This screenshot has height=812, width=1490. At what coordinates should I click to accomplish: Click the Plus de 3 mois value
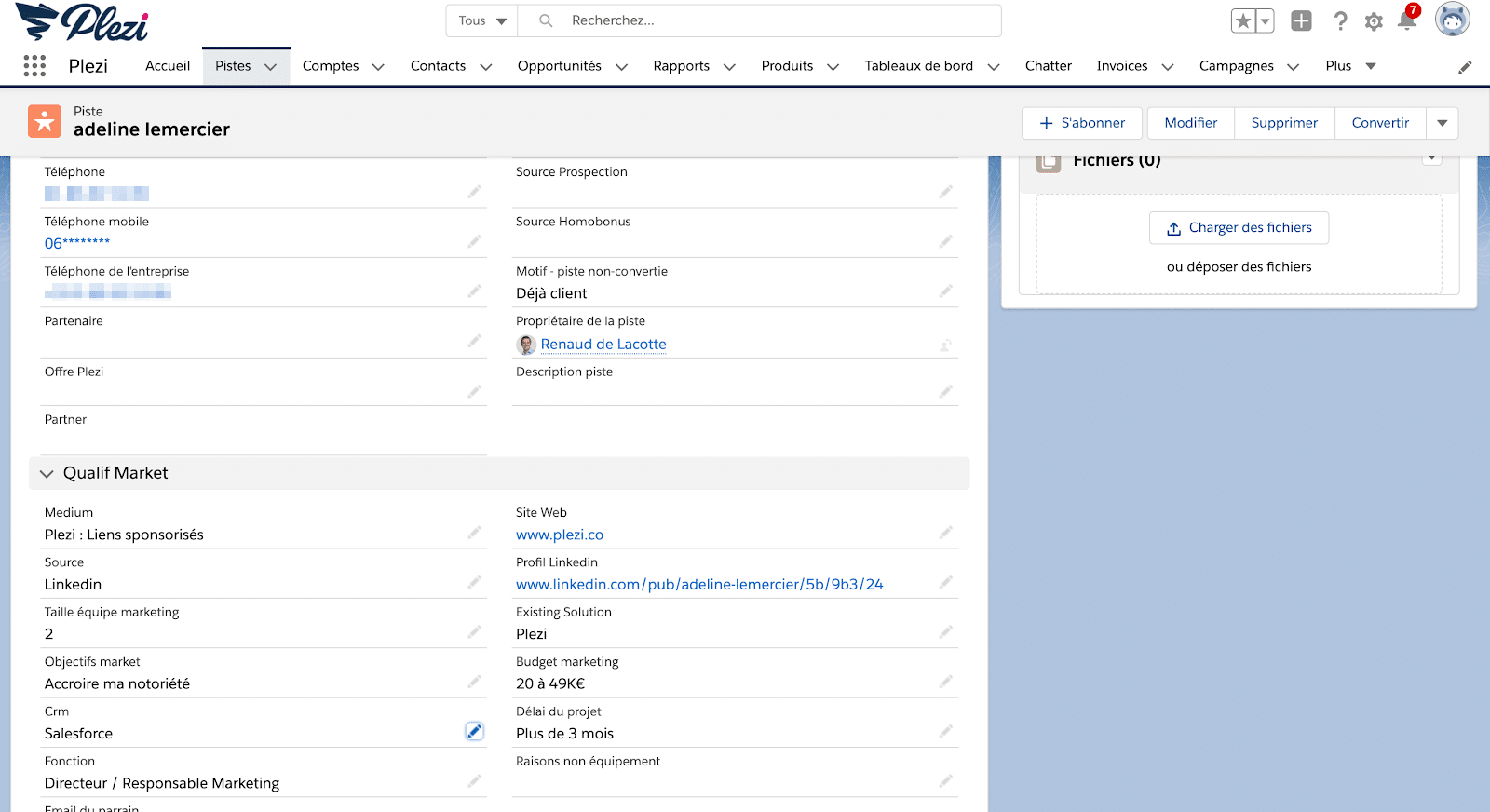[564, 734]
